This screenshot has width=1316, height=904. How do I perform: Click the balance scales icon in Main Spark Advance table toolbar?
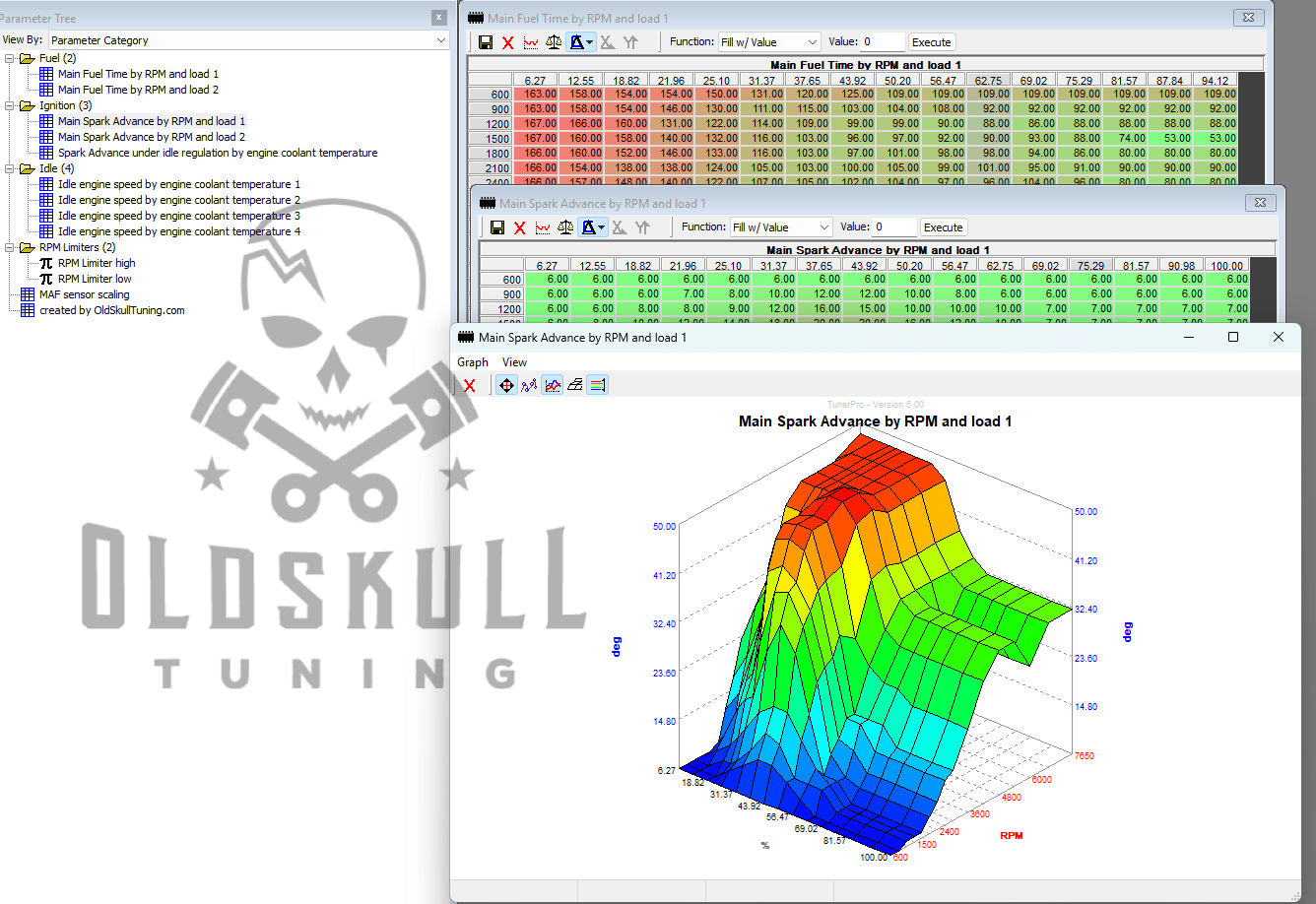565,227
